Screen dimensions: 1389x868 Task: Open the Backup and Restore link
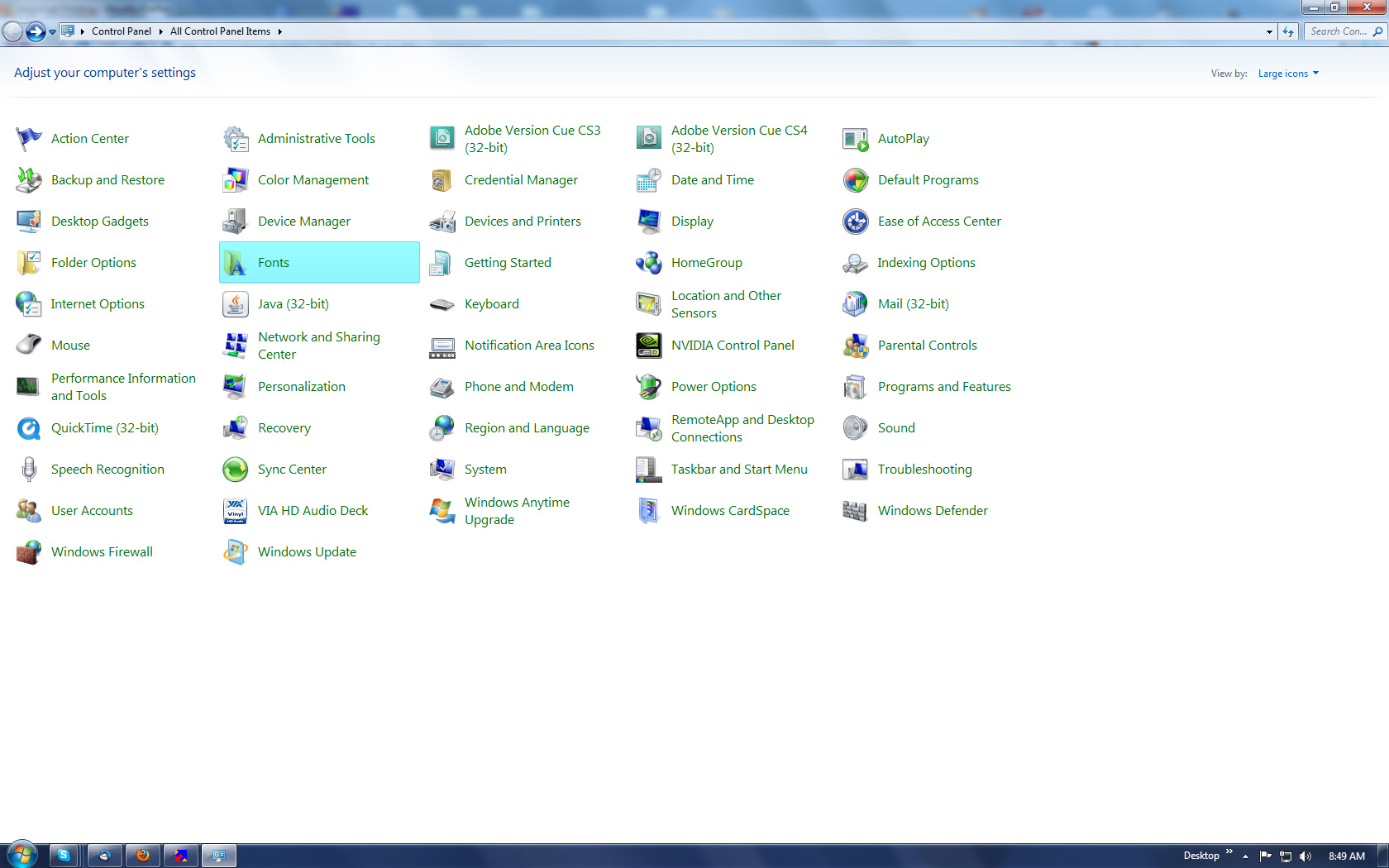(x=107, y=179)
